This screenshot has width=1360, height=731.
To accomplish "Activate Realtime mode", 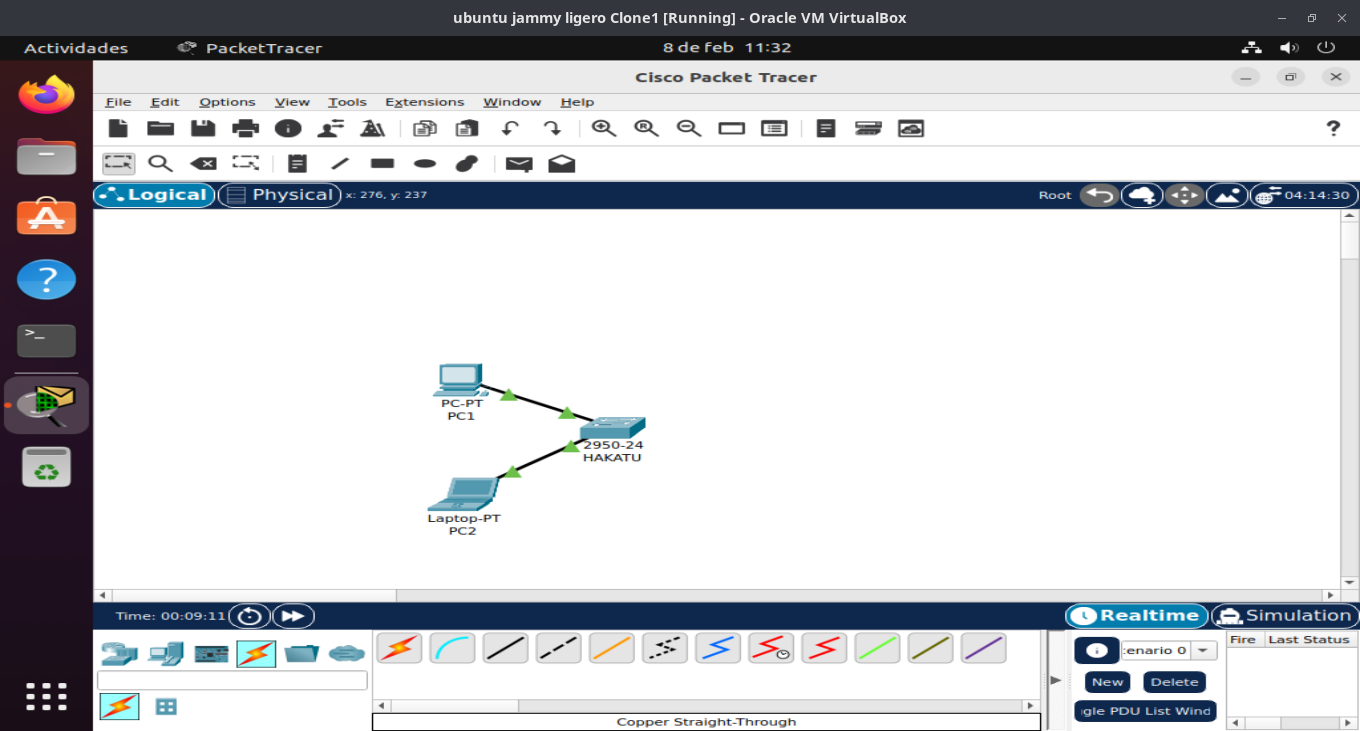I will click(x=1136, y=616).
